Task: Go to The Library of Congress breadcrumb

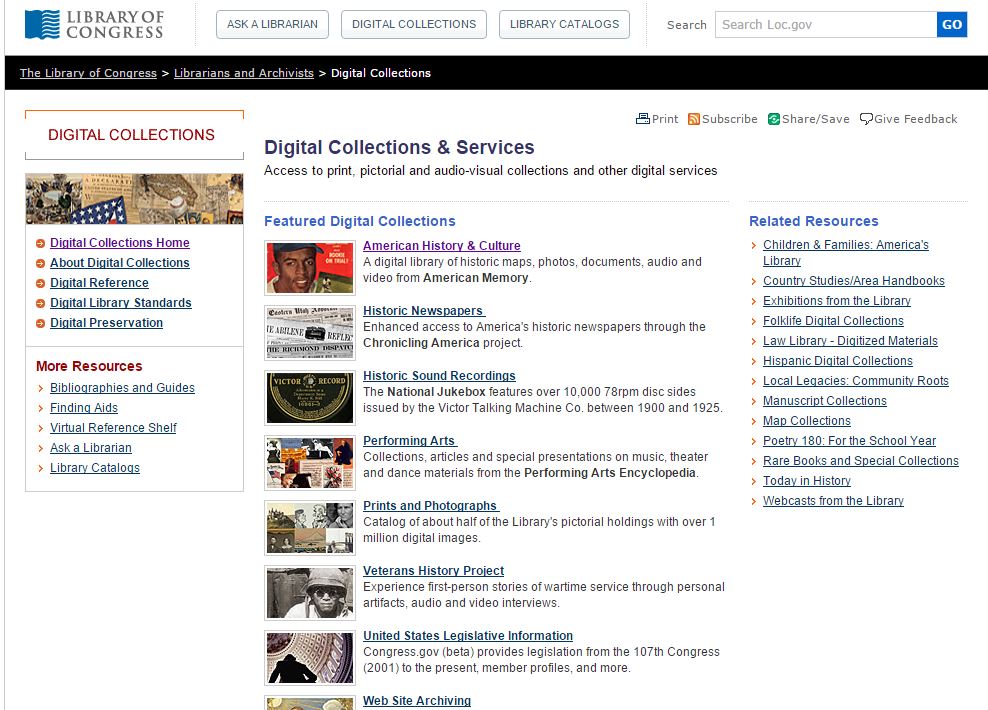Action: [88, 73]
